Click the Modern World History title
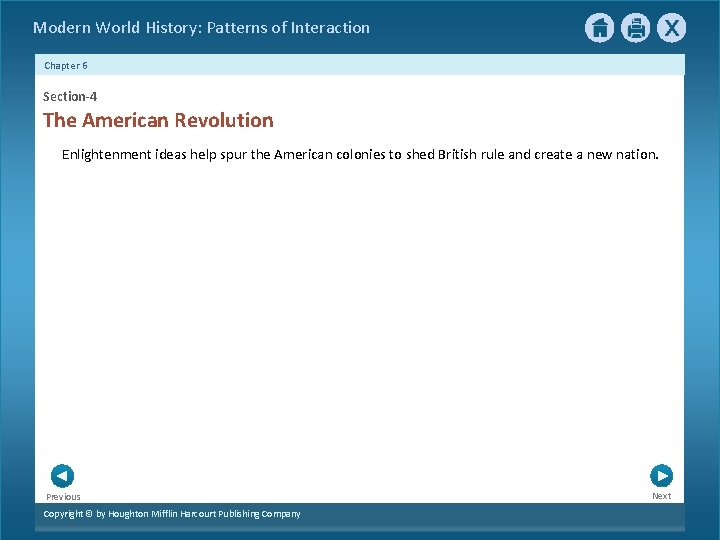This screenshot has width=720, height=540. click(x=202, y=28)
